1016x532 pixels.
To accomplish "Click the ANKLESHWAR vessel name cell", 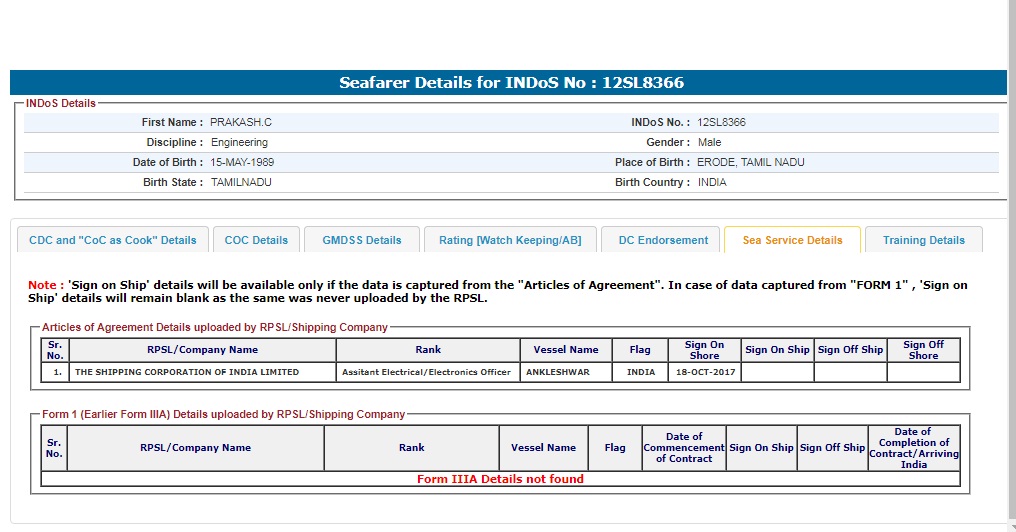I will point(558,372).
